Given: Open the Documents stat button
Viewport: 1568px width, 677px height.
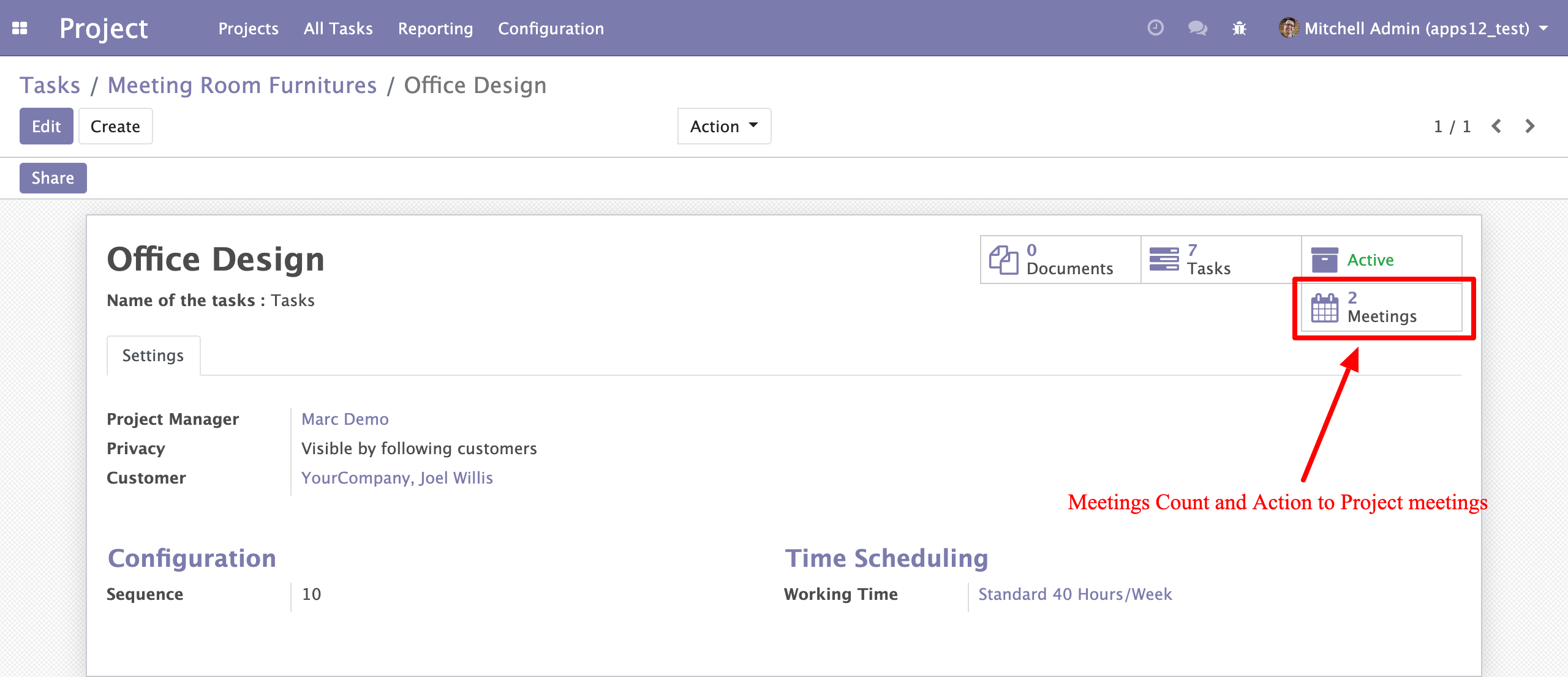Looking at the screenshot, I should [x=1060, y=260].
